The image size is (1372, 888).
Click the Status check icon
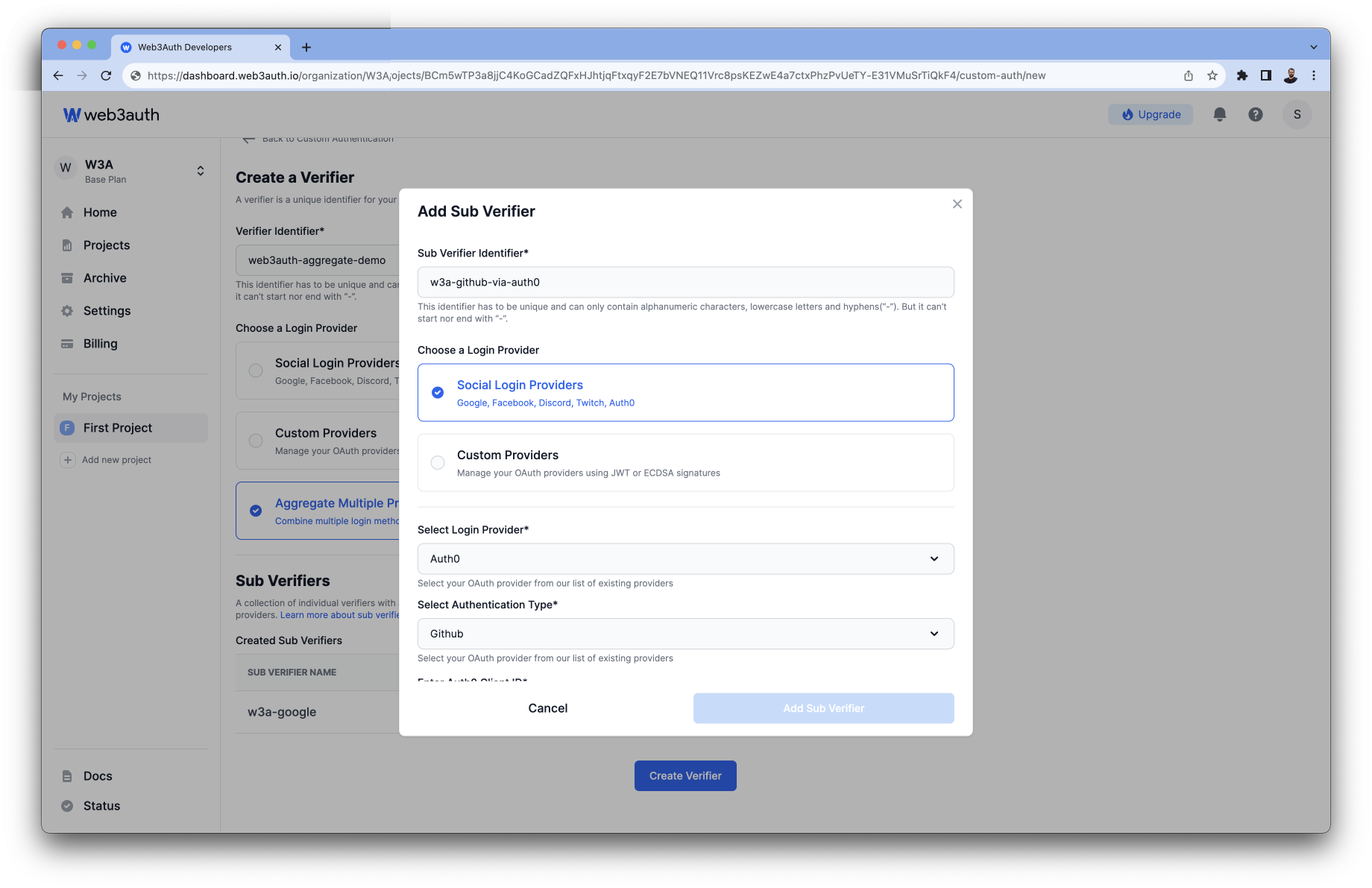(67, 806)
